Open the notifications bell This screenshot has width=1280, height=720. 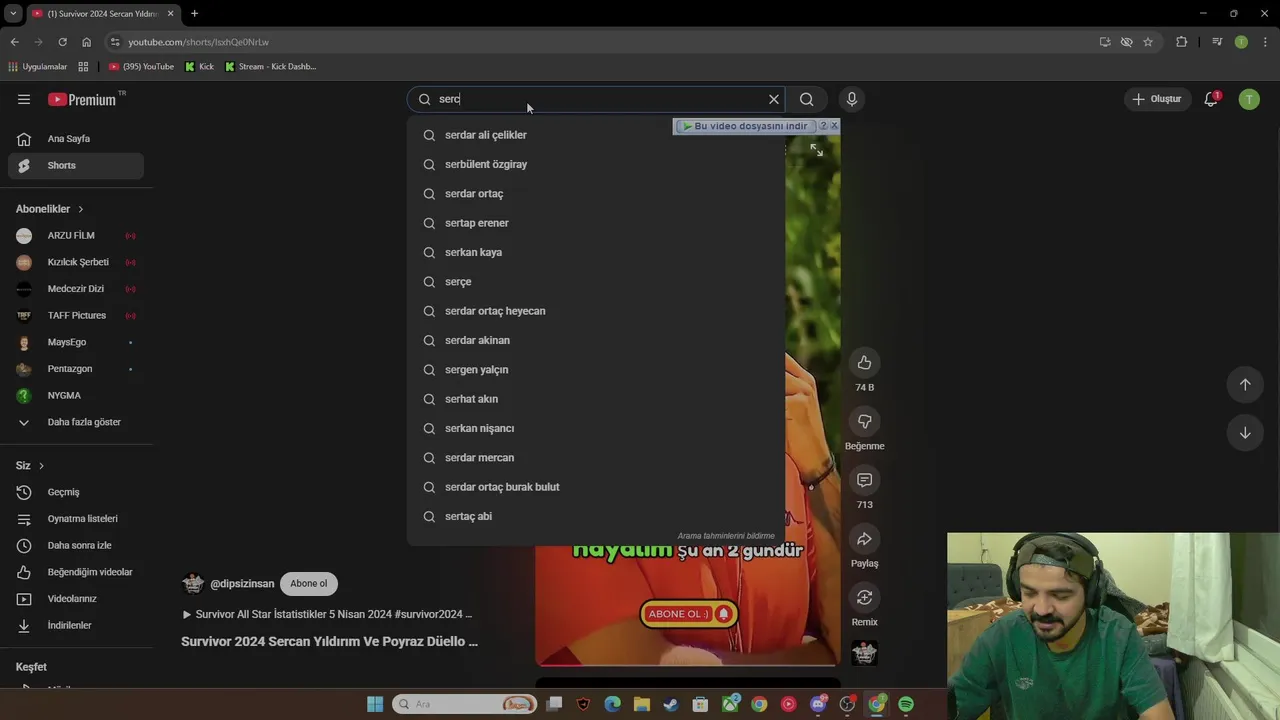1211,99
